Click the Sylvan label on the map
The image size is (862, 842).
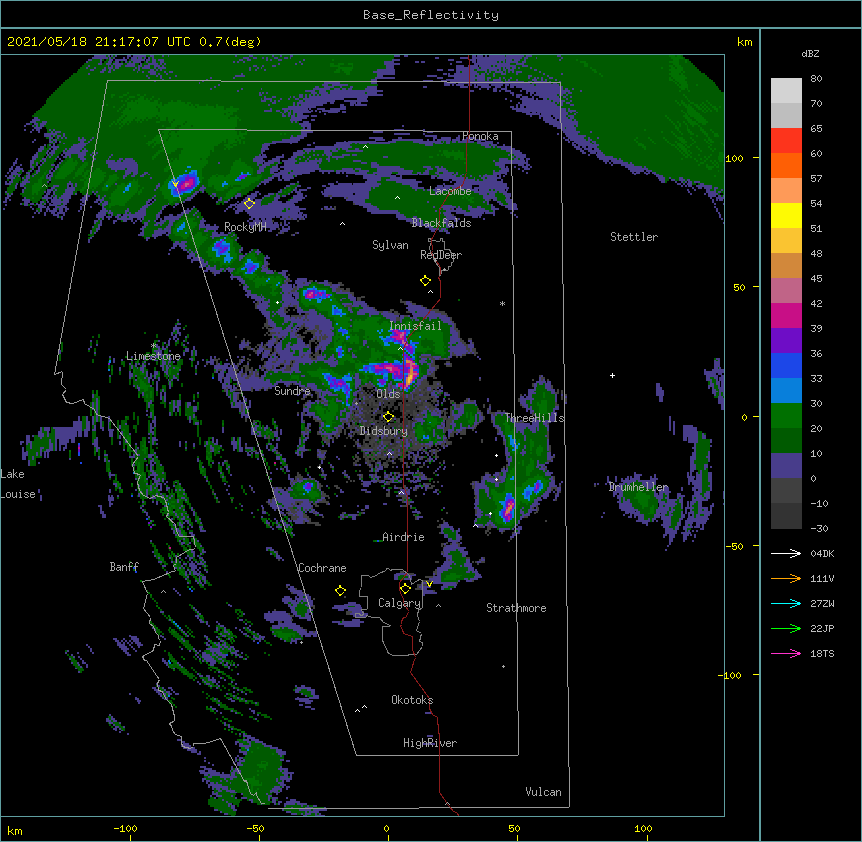point(390,245)
